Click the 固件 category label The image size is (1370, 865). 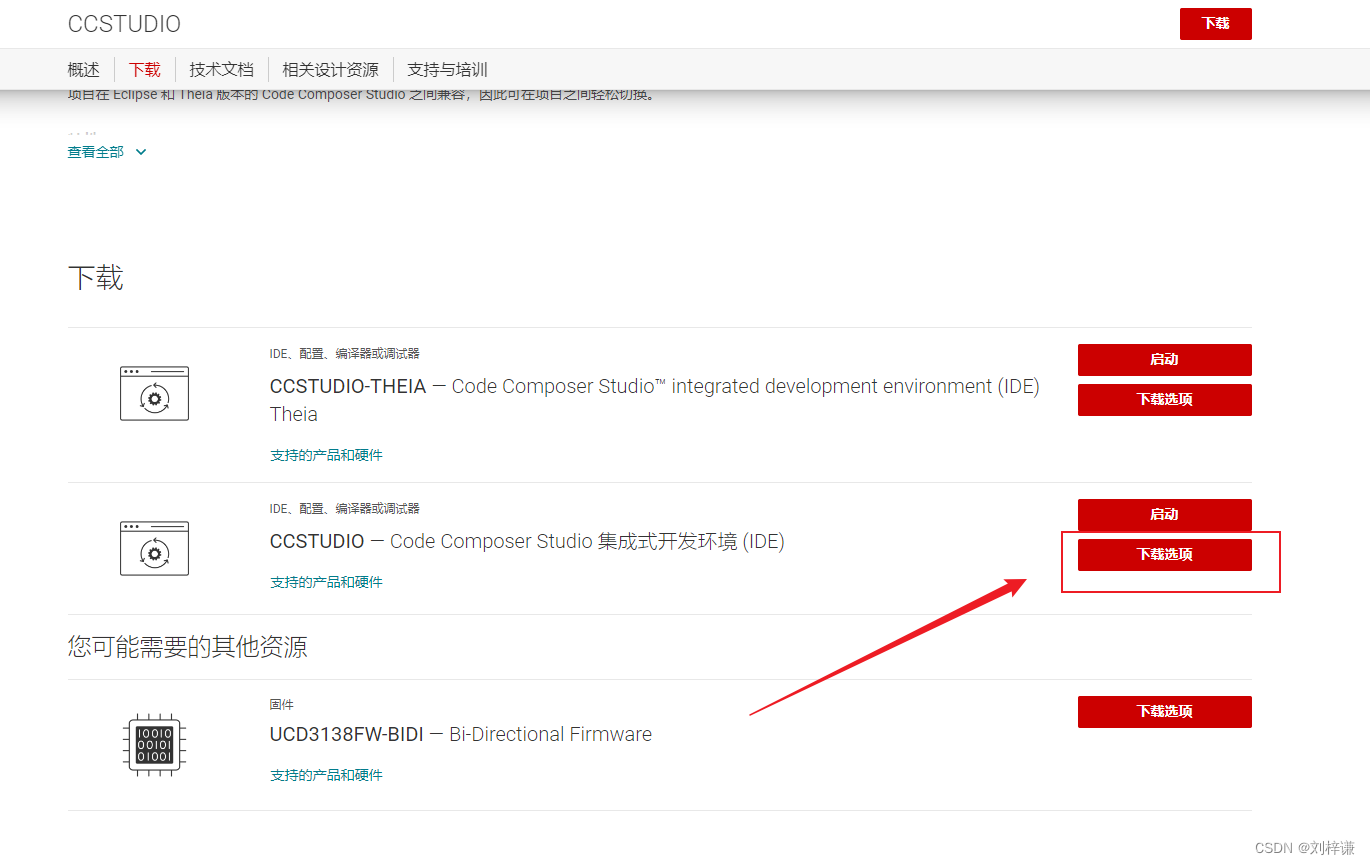pyautogui.click(x=282, y=705)
